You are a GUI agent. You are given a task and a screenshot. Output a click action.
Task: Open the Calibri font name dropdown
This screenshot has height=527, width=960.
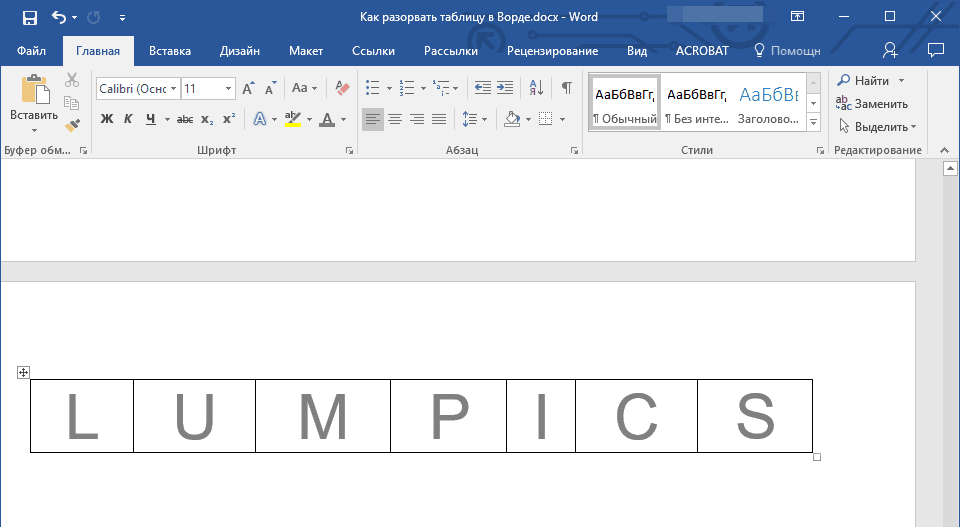point(138,89)
